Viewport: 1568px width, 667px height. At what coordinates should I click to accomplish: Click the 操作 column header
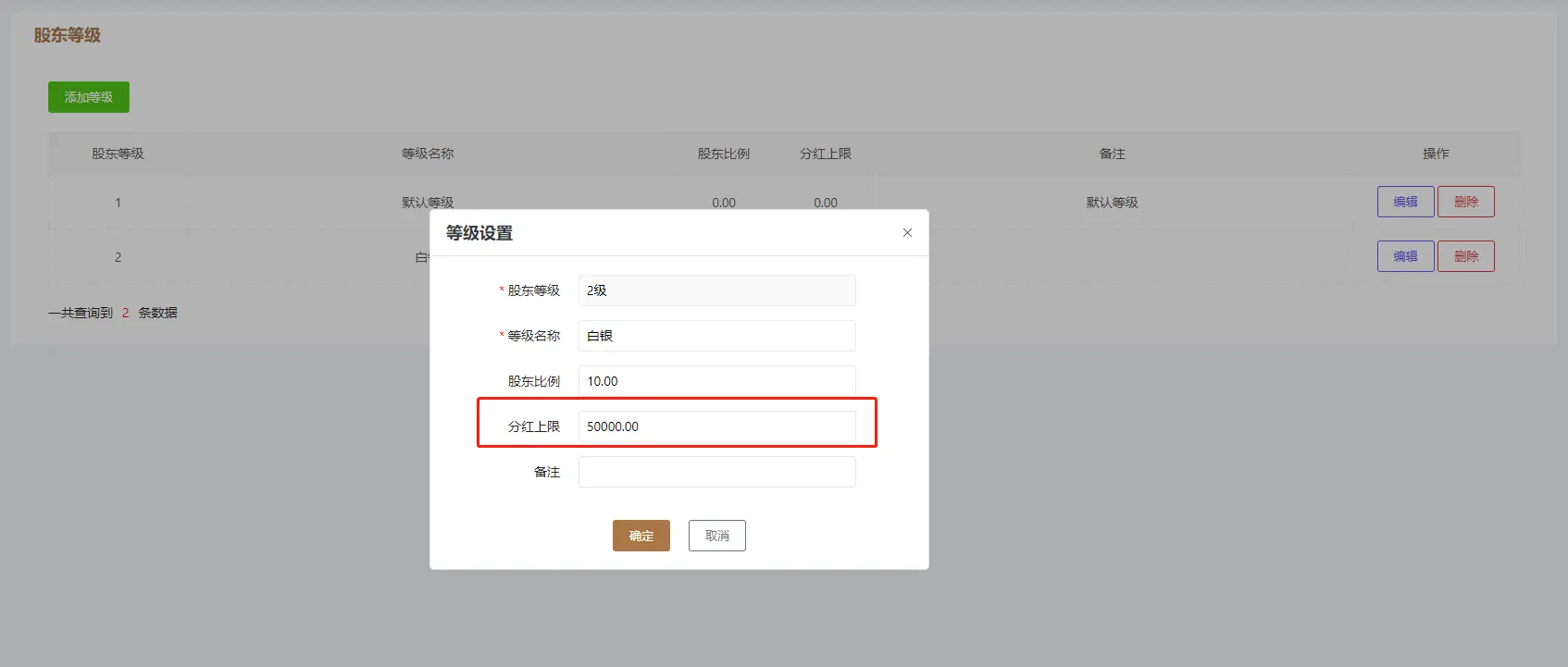1436,154
